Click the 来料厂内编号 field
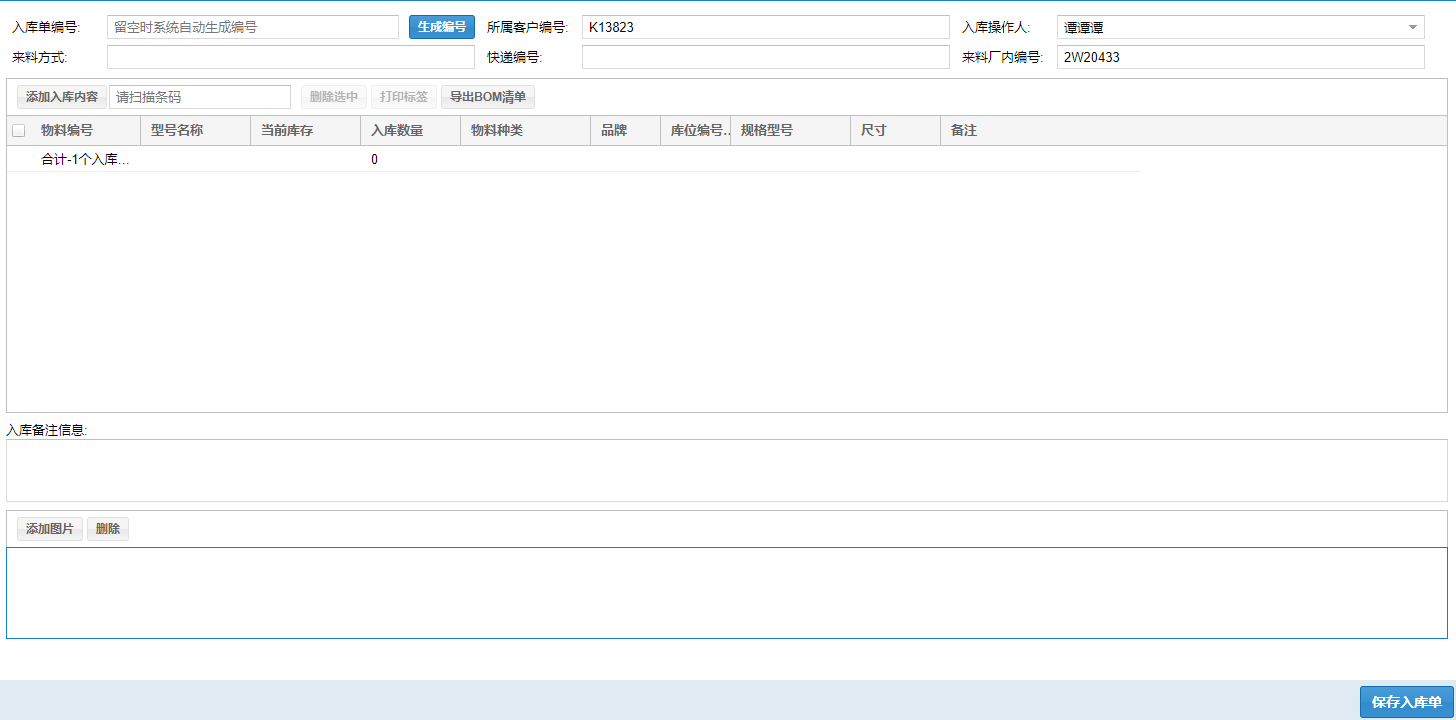The width and height of the screenshot is (1456, 720). 1240,57
